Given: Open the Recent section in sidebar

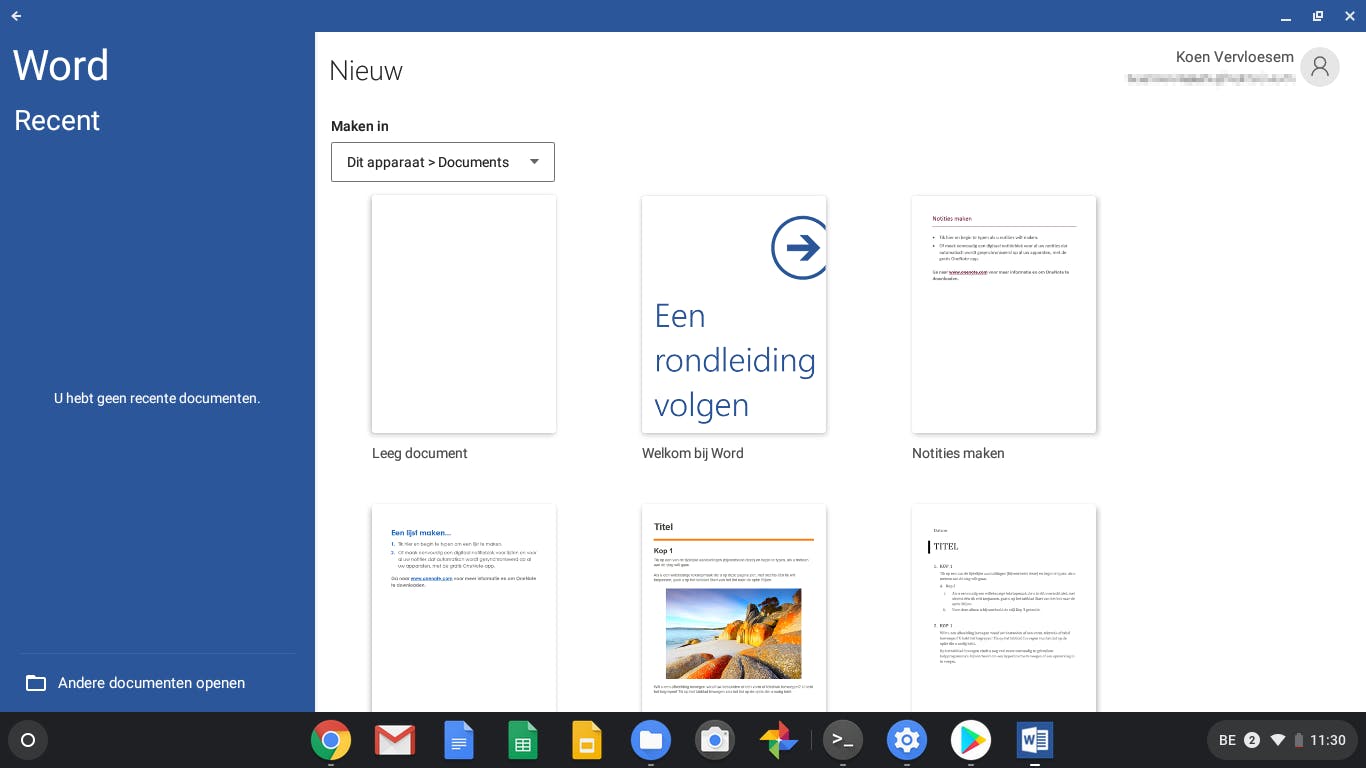Looking at the screenshot, I should tap(57, 120).
